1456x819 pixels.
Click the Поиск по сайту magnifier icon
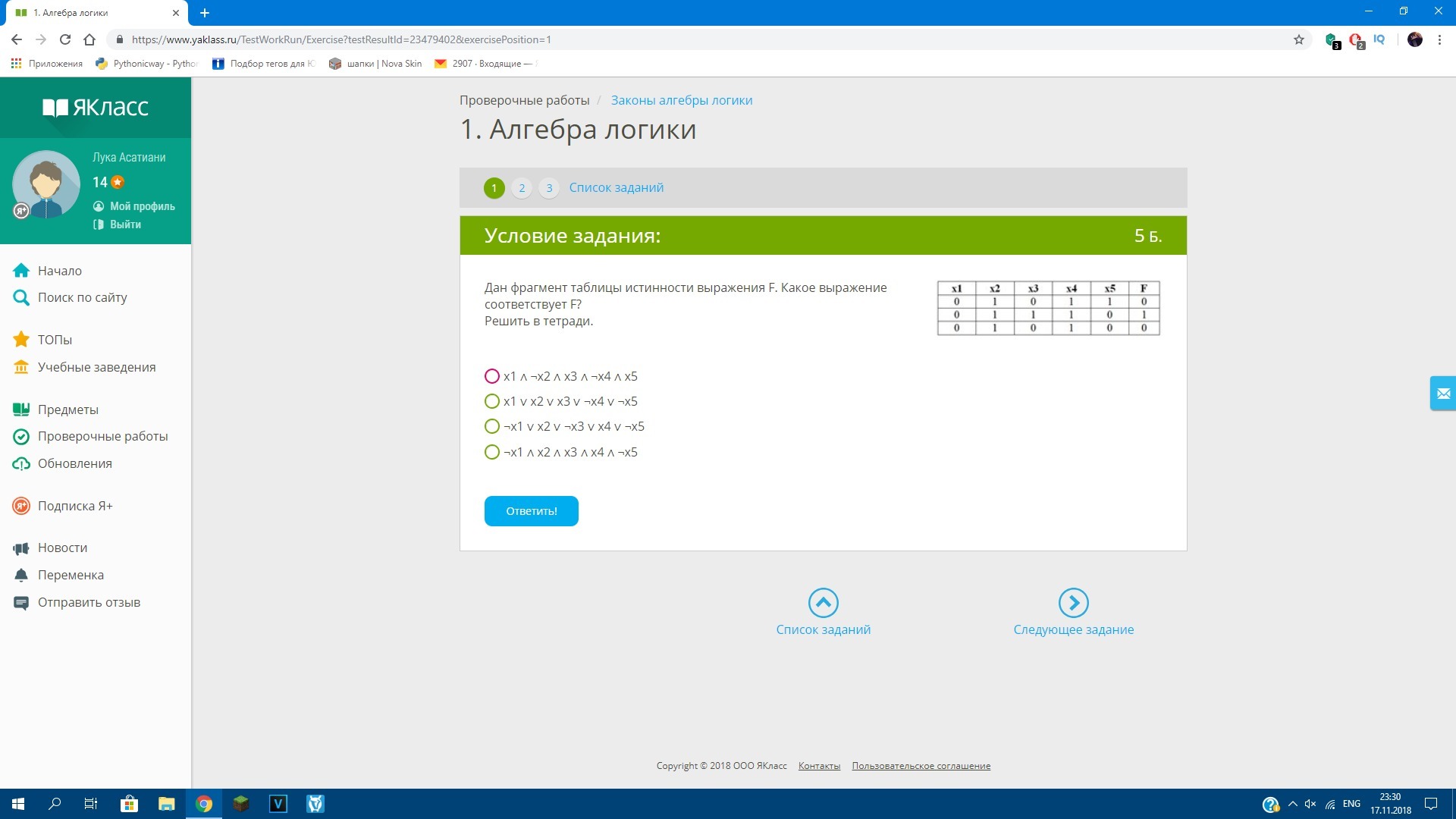pos(21,298)
